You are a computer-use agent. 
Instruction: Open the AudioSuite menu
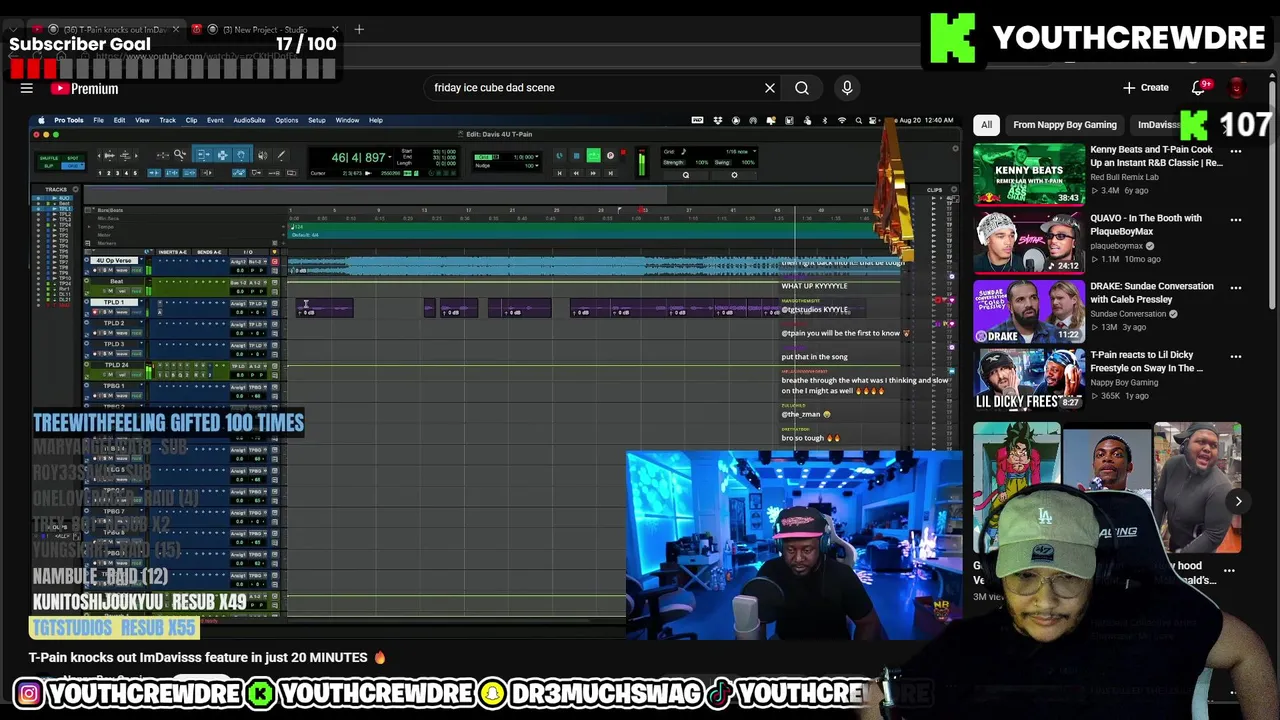pos(249,120)
